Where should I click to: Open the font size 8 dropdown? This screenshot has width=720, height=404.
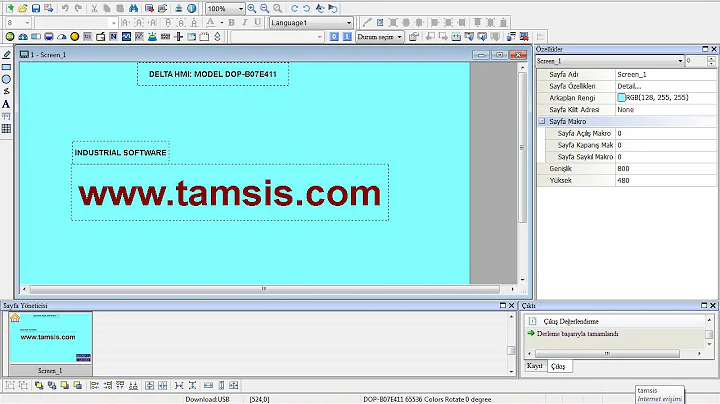coord(27,22)
